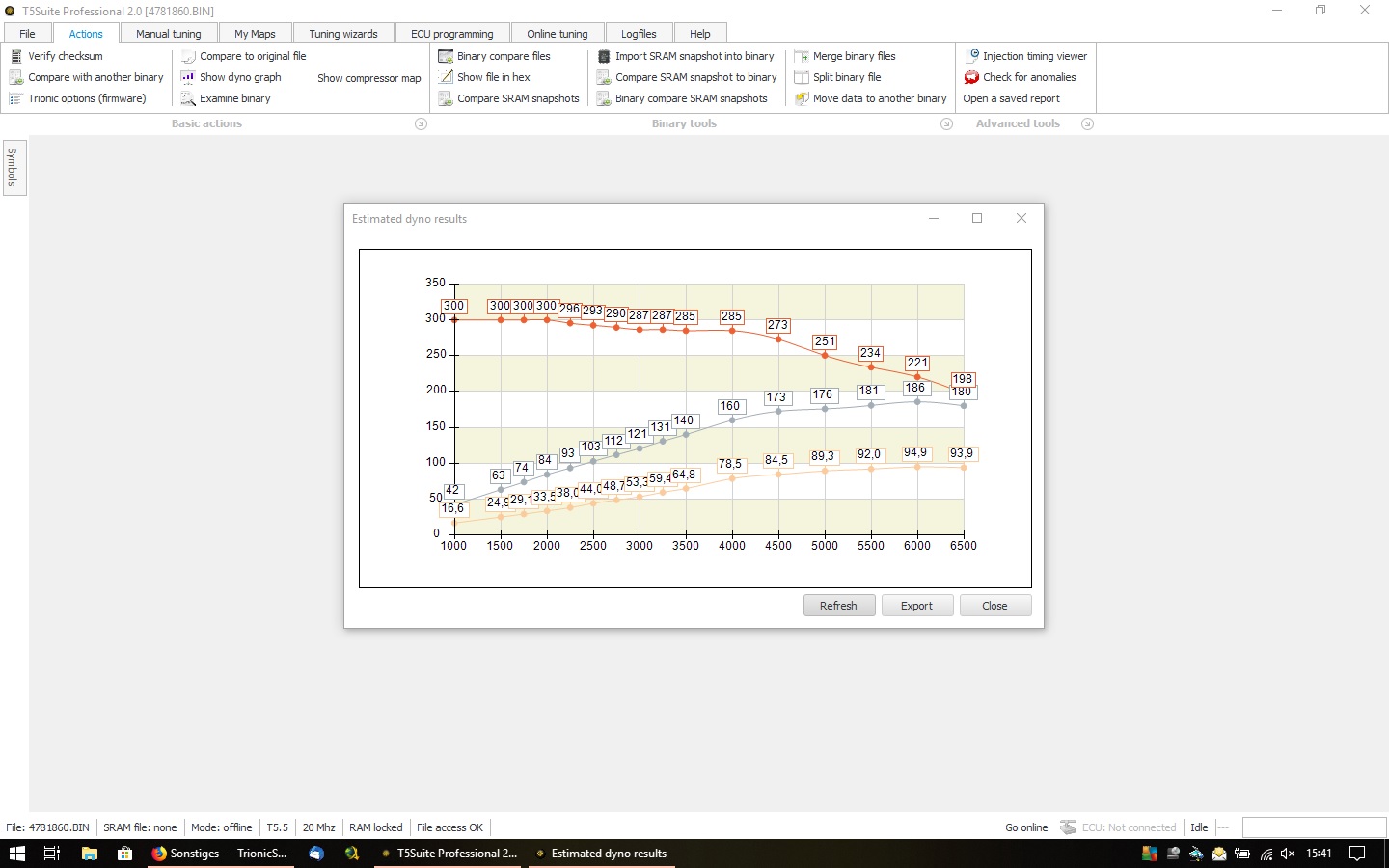Switch to the Tuning wizards tab
Screen dimensions: 1389x868
coord(343,34)
